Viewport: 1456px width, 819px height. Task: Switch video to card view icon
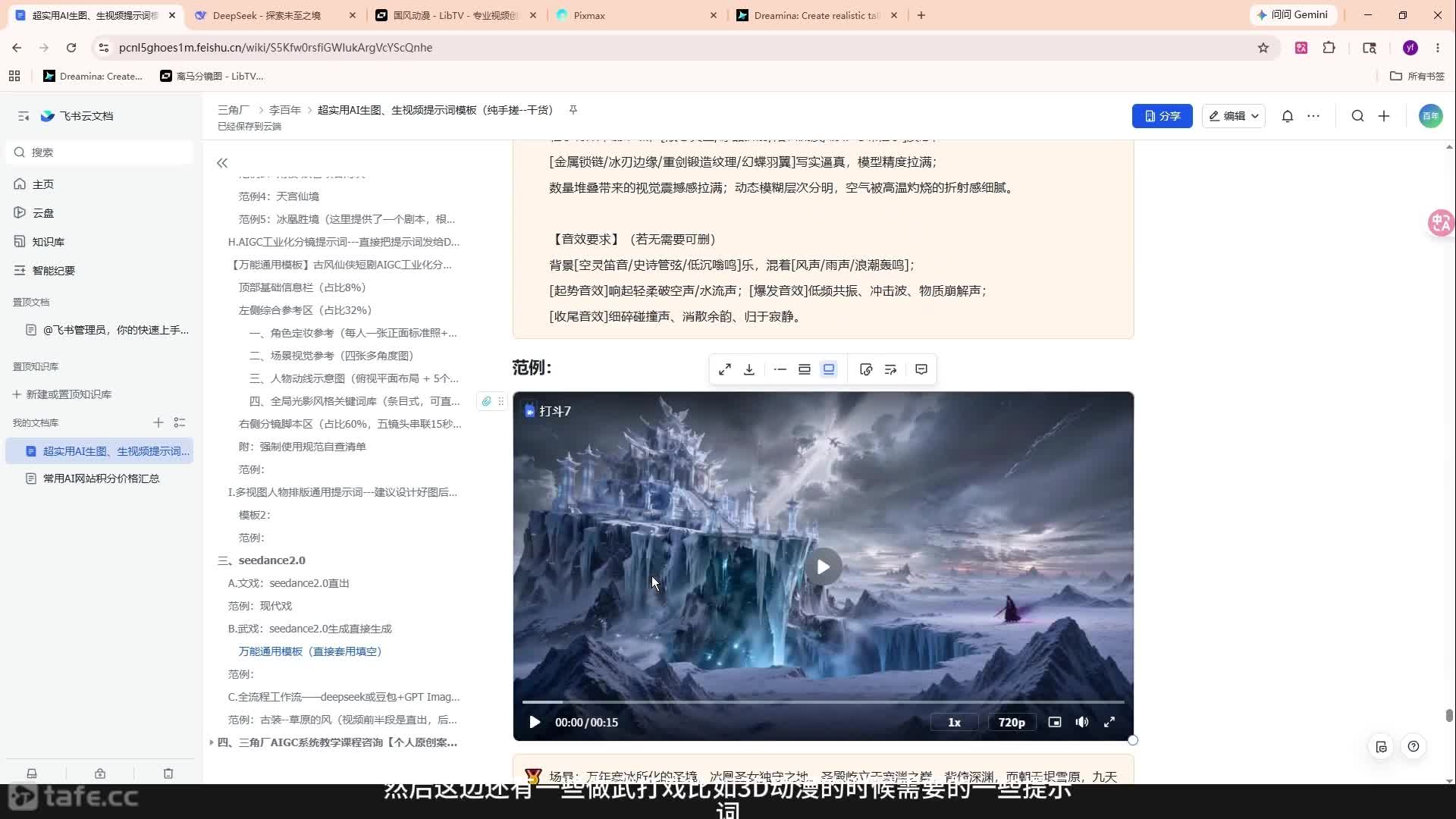point(805,369)
